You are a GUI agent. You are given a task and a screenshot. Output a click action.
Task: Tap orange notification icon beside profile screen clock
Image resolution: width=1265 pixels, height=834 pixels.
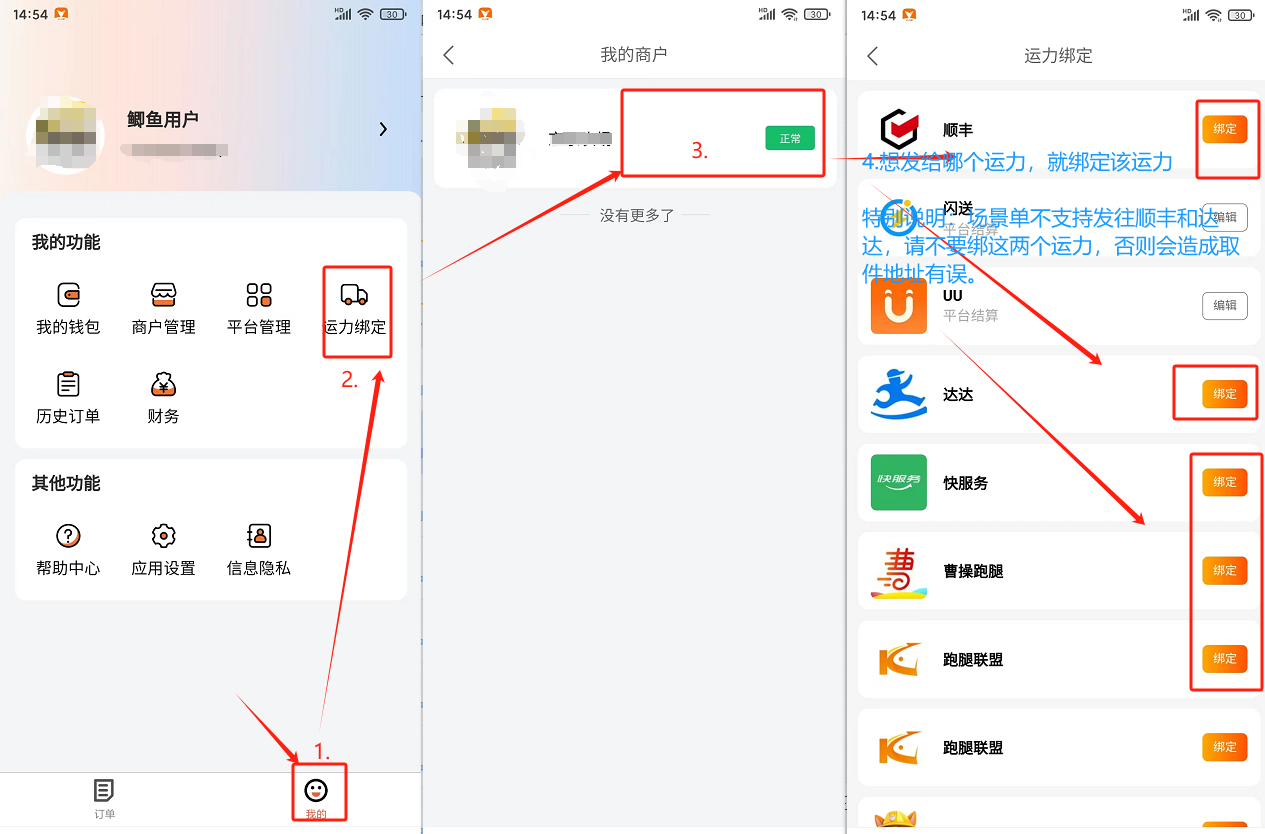coord(62,14)
